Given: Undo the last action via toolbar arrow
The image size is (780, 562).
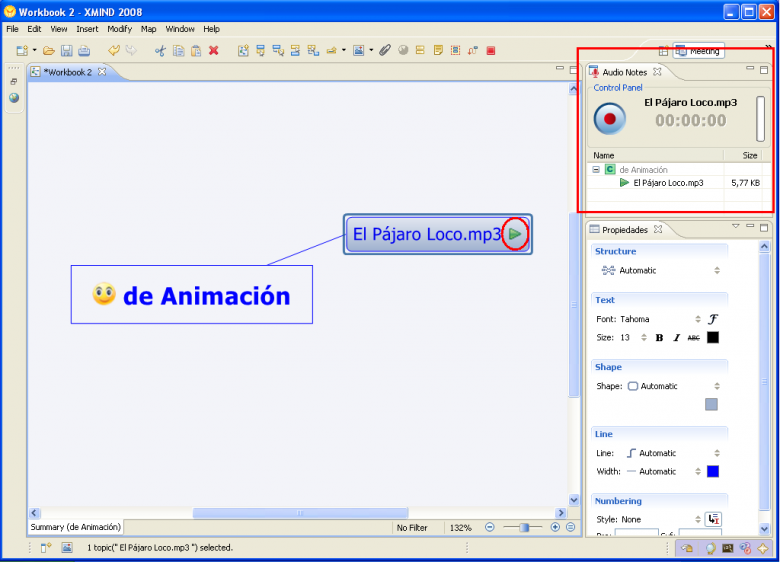Looking at the screenshot, I should [114, 51].
